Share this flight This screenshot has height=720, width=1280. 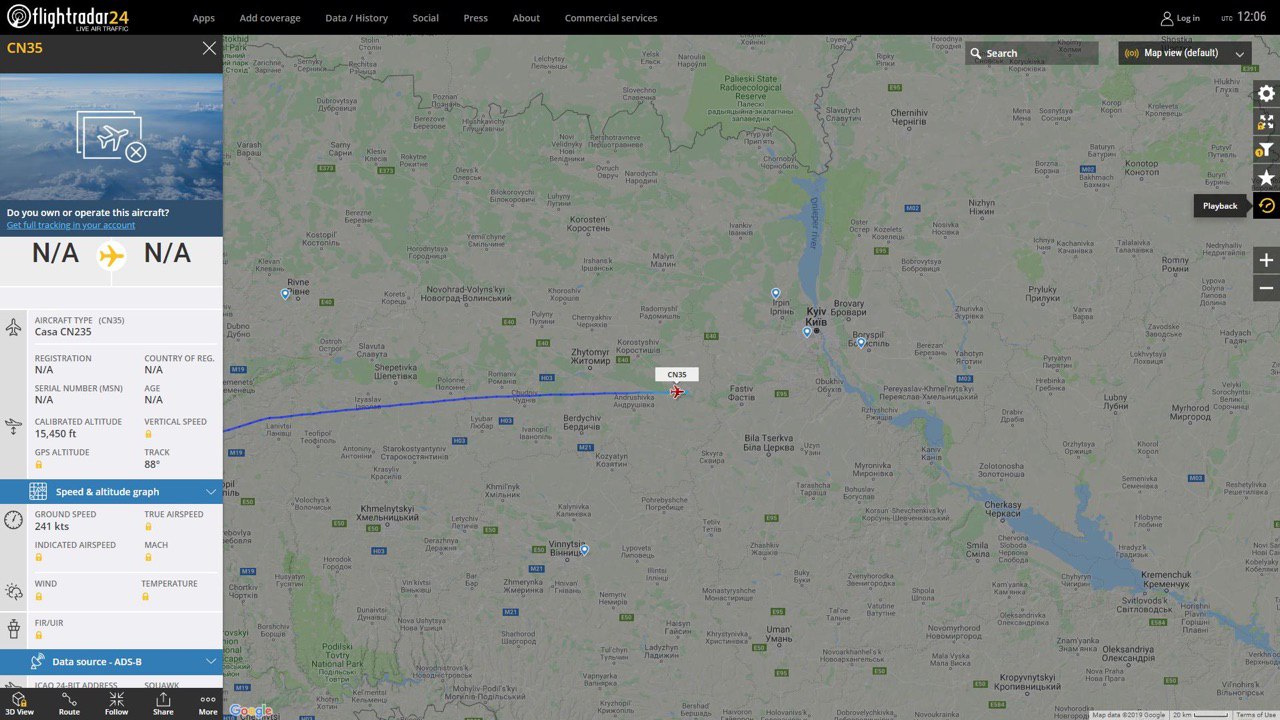point(163,704)
